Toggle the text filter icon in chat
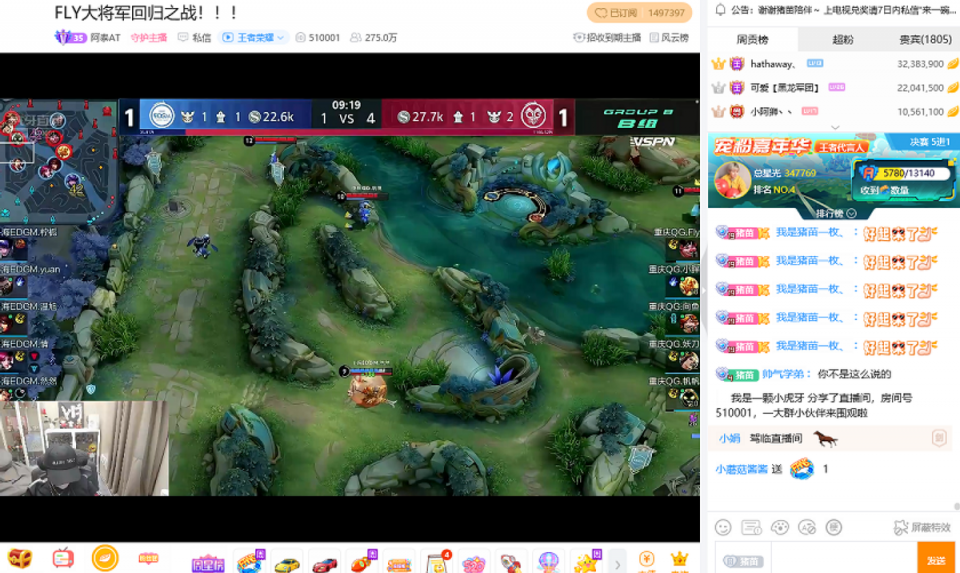The image size is (960, 573). click(x=807, y=527)
